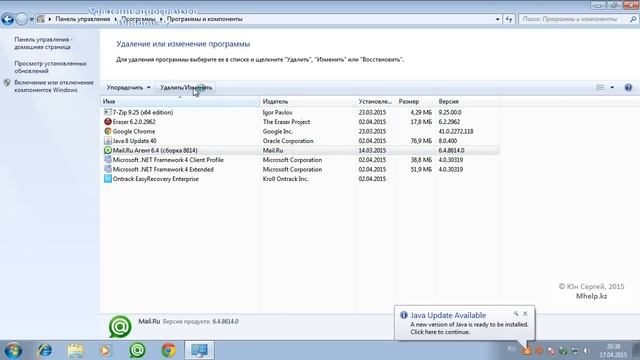The height and width of the screenshot is (360, 640).
Task: Open Google Chrome from taskbar
Action: point(168,350)
